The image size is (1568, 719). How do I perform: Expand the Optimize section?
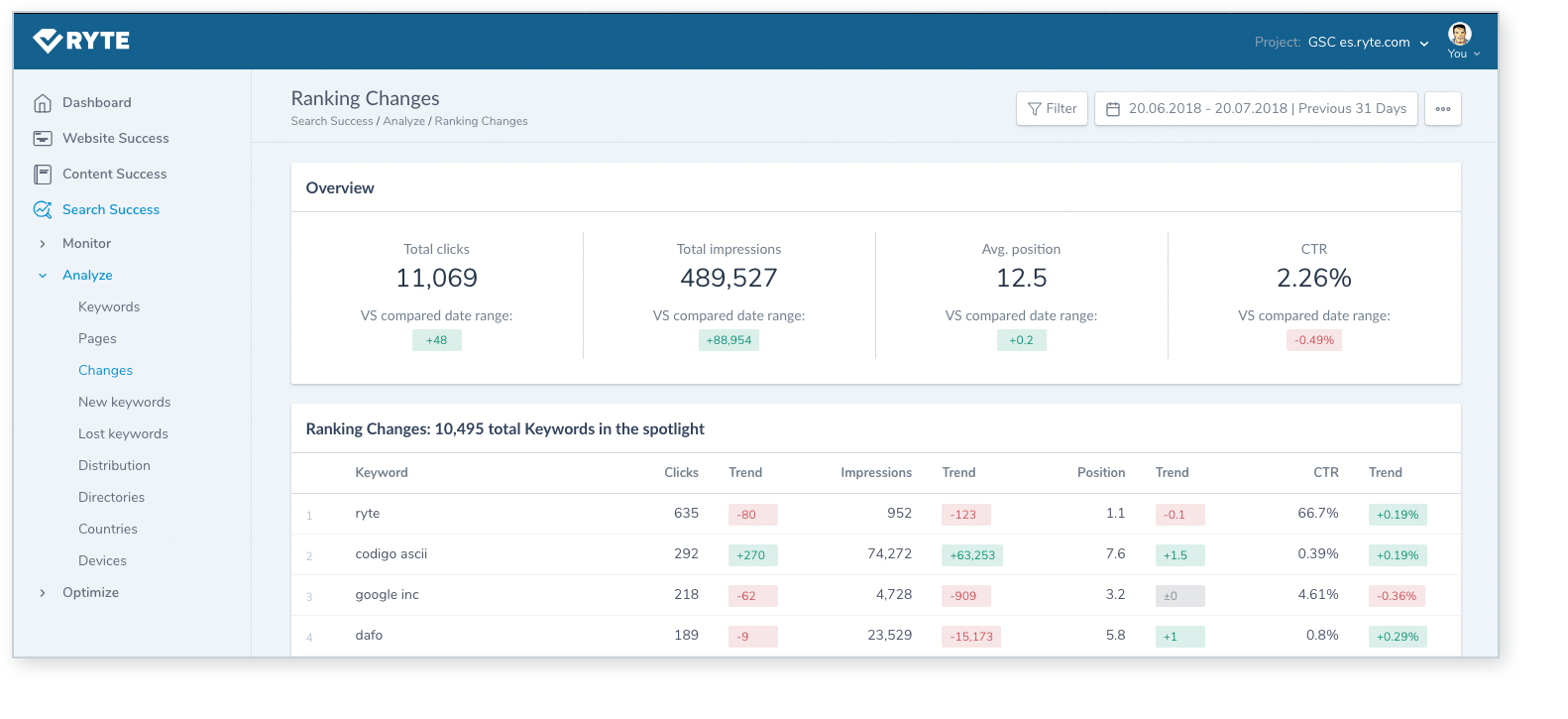pos(42,593)
